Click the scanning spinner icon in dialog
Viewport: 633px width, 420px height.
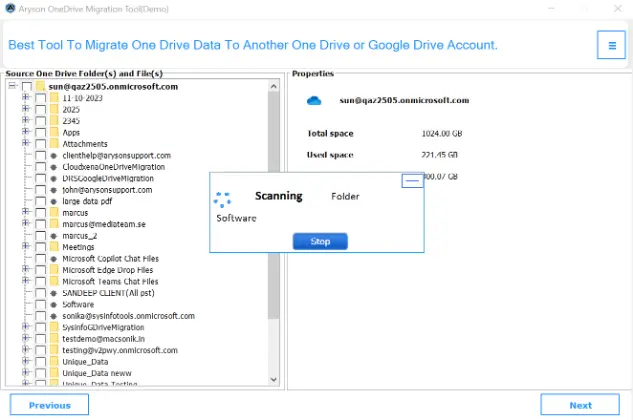click(222, 199)
